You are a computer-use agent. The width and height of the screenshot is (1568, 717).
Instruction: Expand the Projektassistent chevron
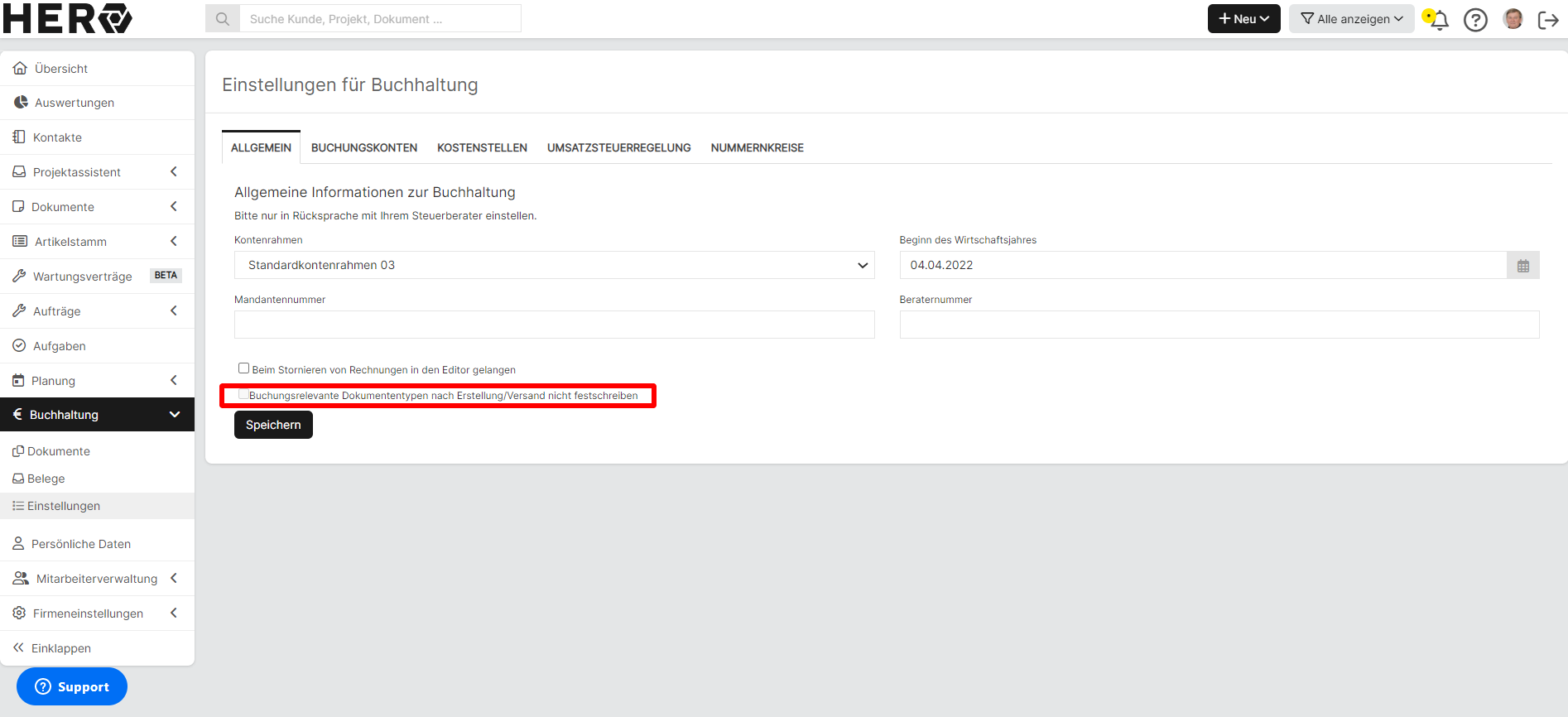coord(174,171)
